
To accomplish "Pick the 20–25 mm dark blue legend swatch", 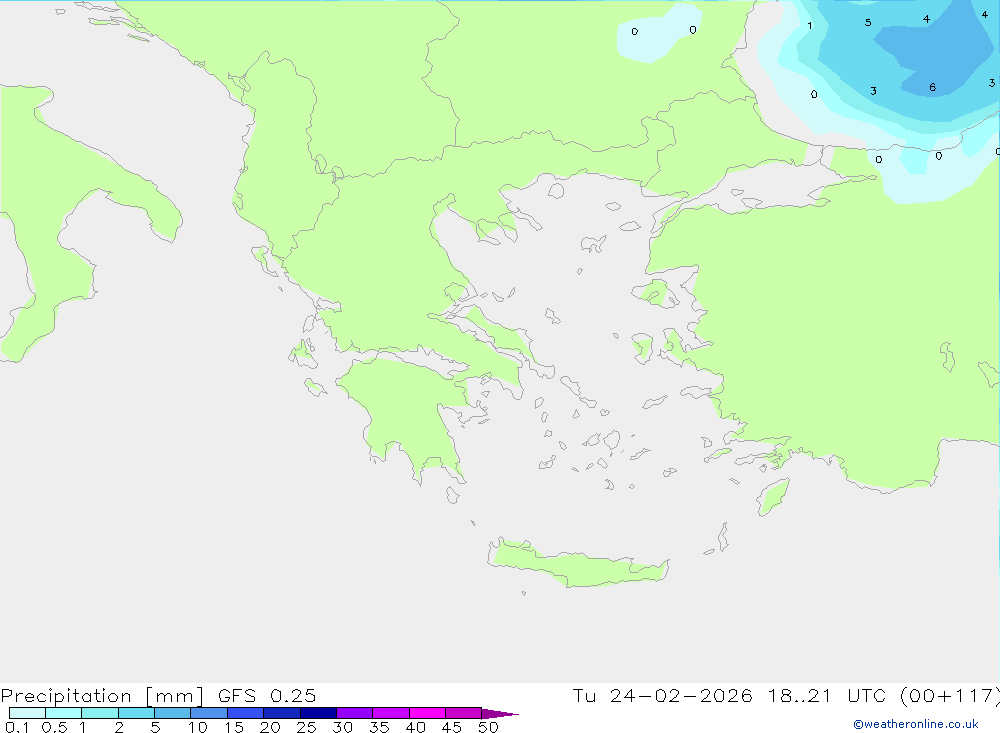I will [x=282, y=713].
